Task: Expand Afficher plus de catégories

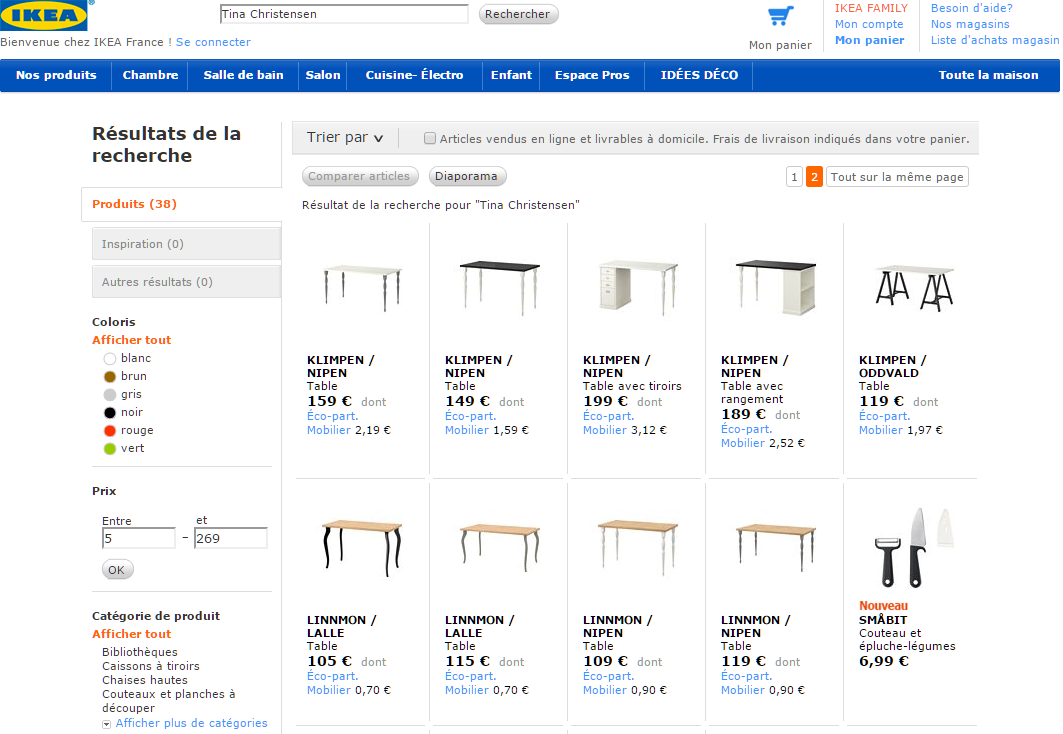Action: [x=191, y=723]
